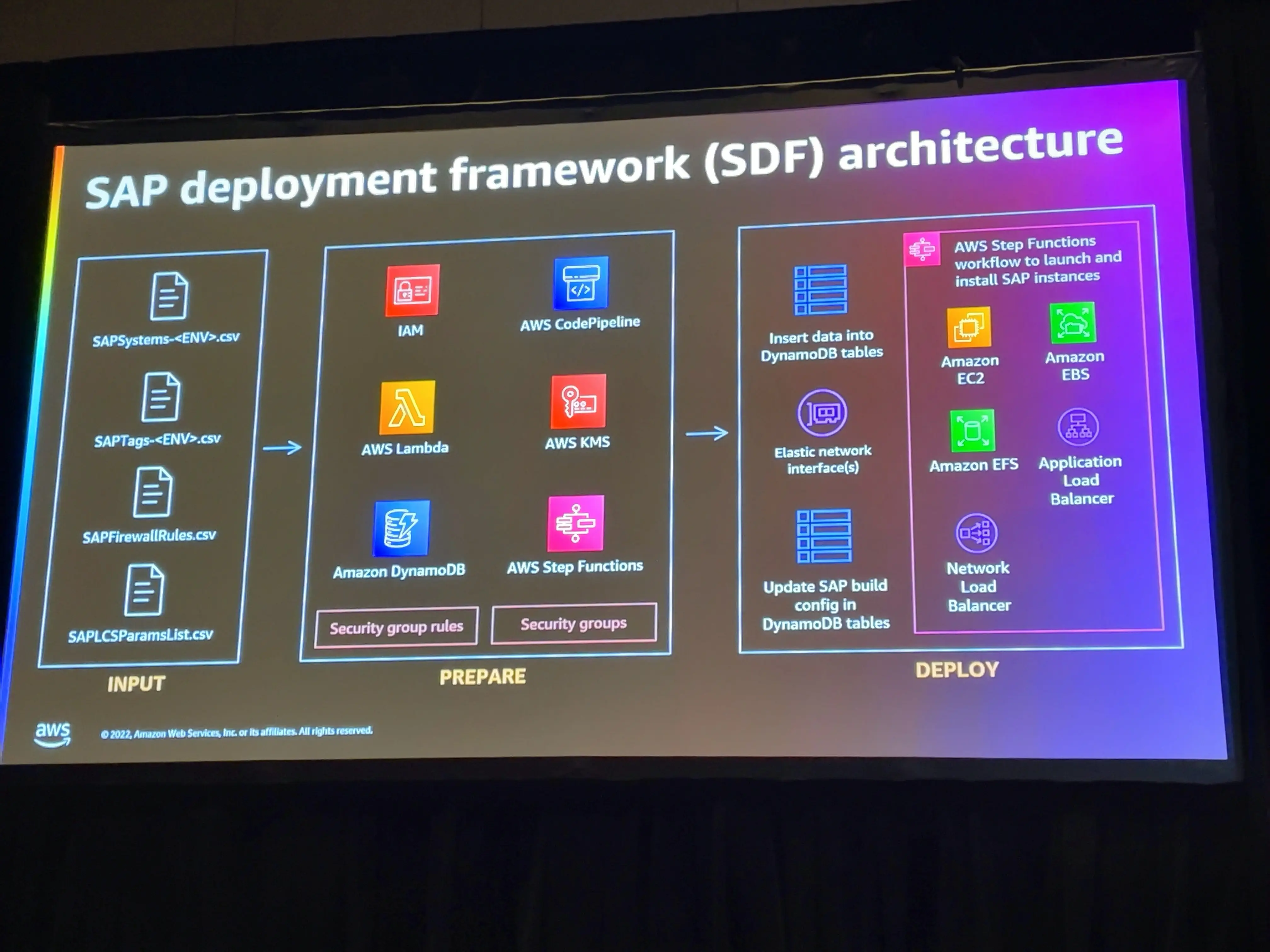Click the SAPTags-<ENV>.csv filename text

[x=157, y=440]
